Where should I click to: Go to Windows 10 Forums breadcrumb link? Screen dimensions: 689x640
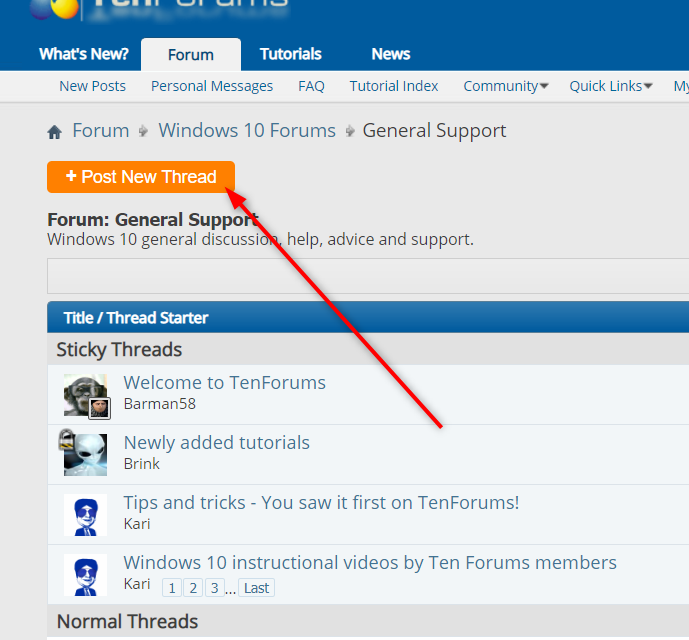pos(247,131)
